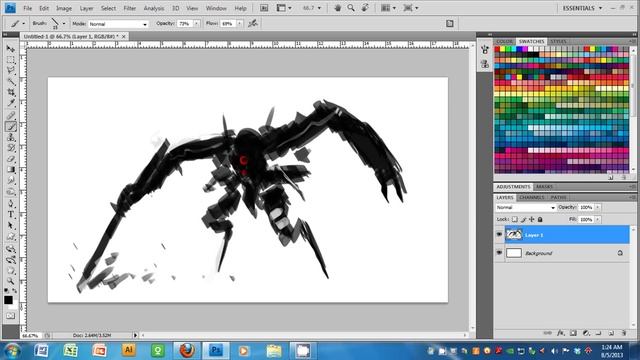Open the Image menu
This screenshot has width=640, height=360.
[x=64, y=8]
